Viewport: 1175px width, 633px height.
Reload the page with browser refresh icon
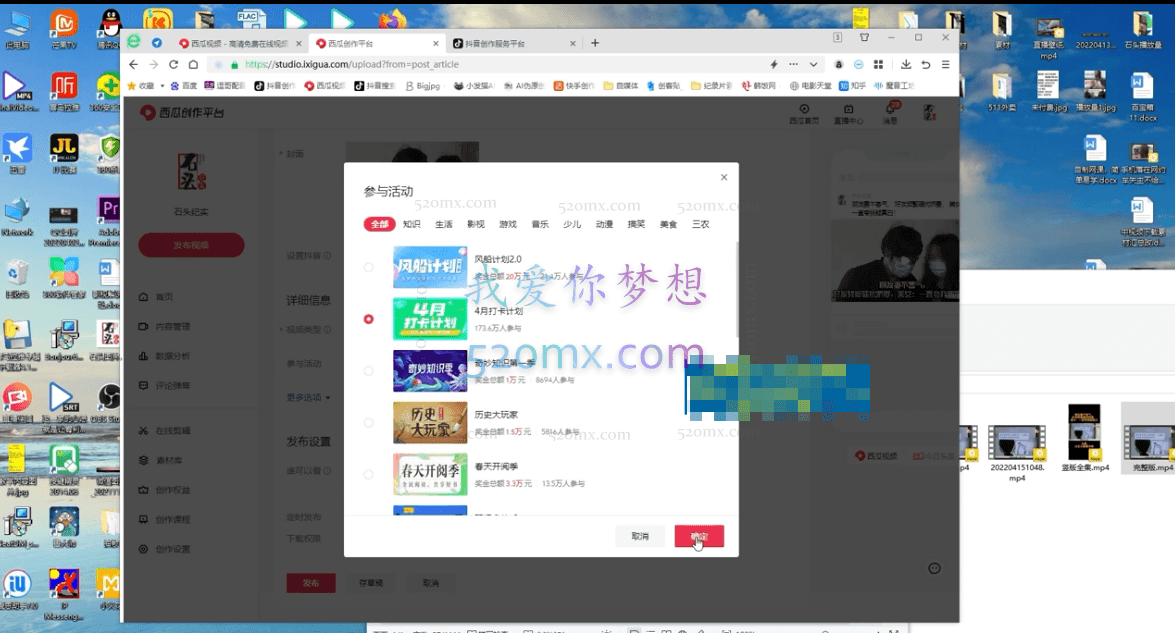click(173, 64)
